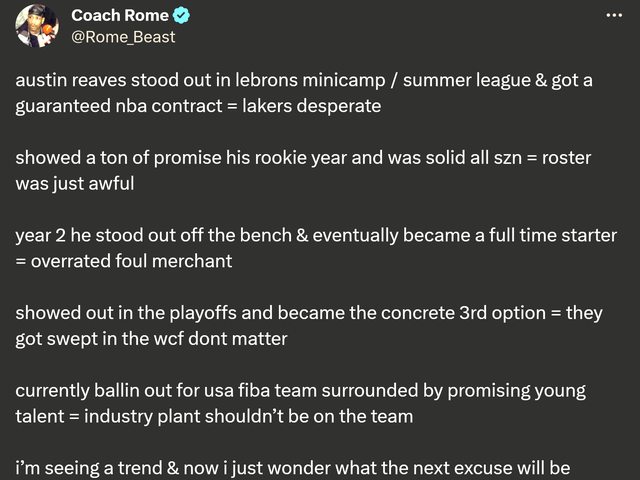
Task: Click the Coach Rome display name
Action: click(121, 16)
